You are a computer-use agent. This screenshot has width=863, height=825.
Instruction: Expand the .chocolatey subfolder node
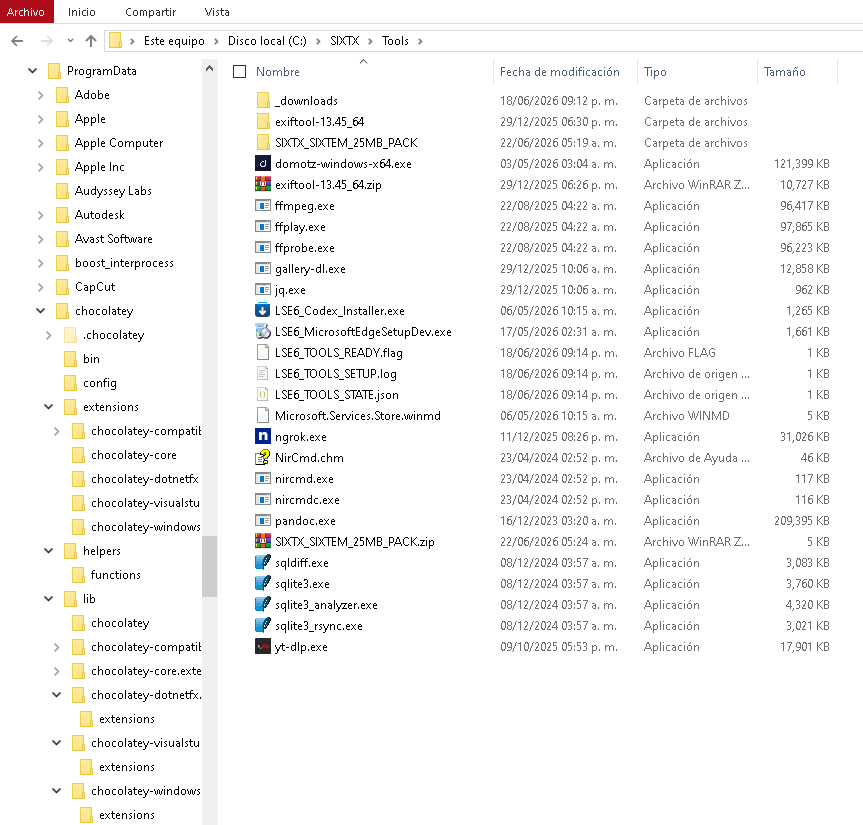click(x=48, y=335)
